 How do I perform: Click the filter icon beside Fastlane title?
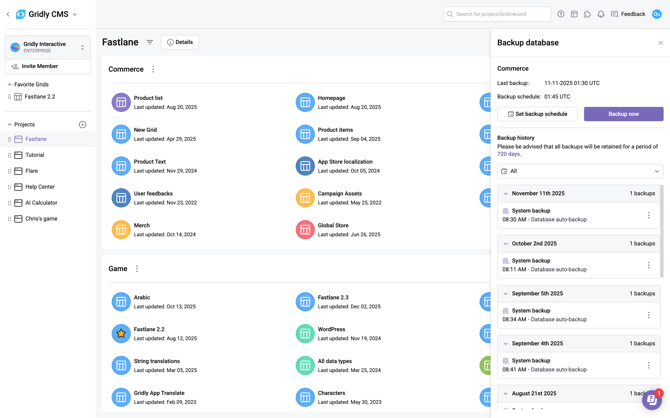[x=150, y=42]
